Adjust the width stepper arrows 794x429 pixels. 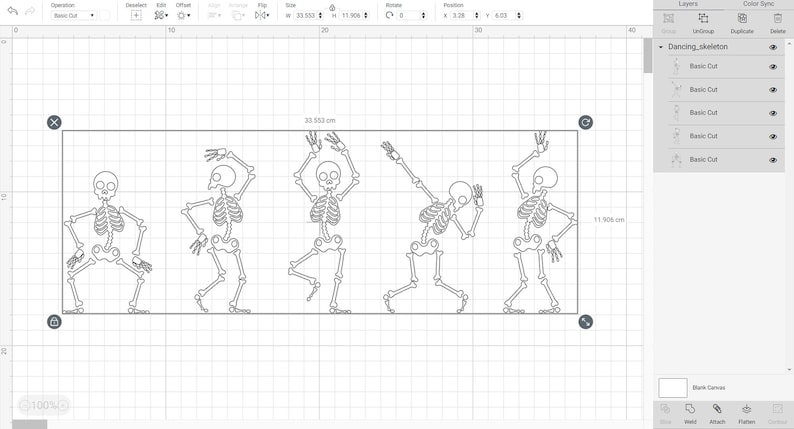[320, 15]
